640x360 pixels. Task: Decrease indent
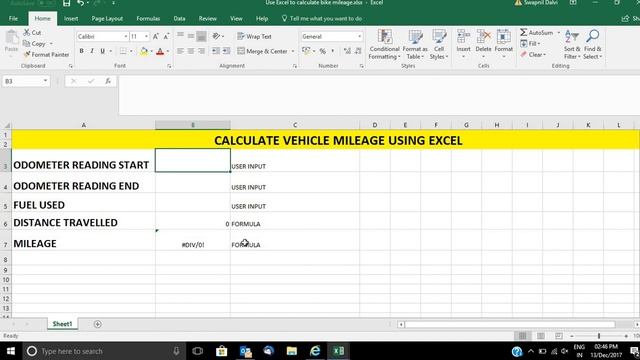[216, 51]
